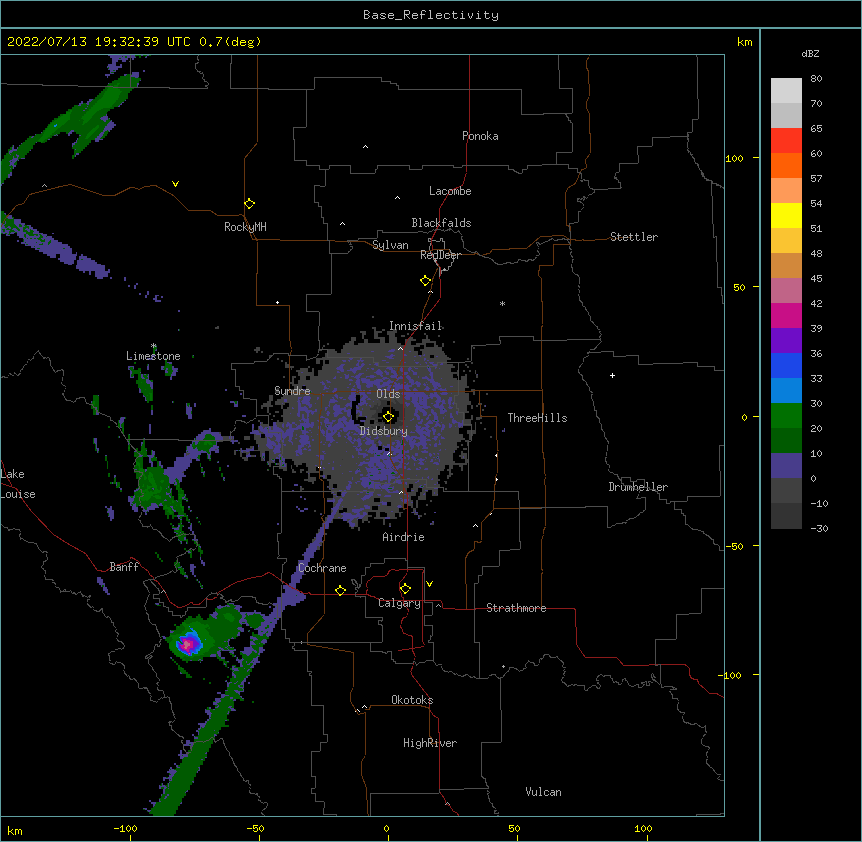Select the bright green swatch below the 30 label
This screenshot has width=862, height=842.
(786, 416)
